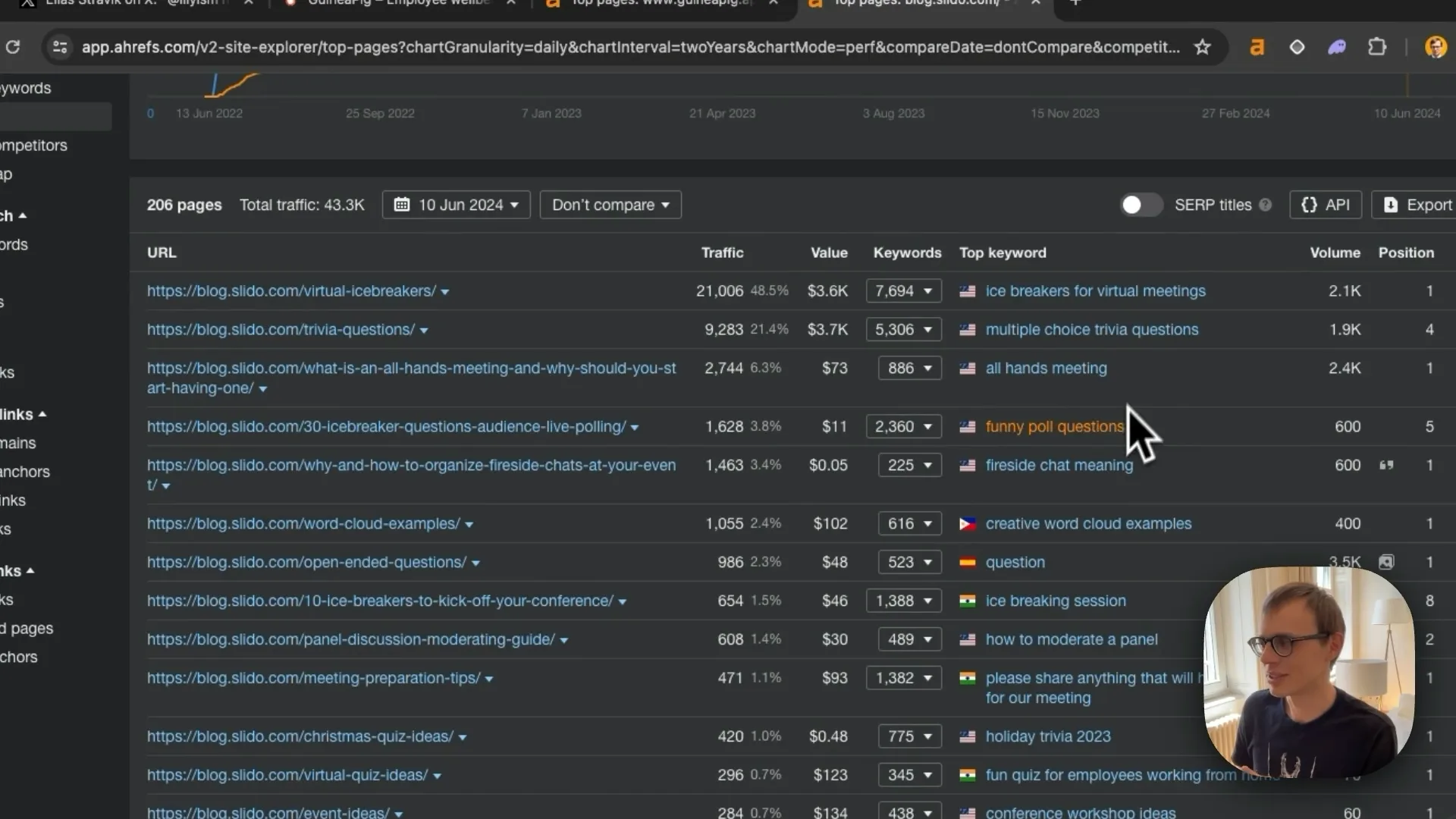Click the $3.7K value for trivia-questions
The image size is (1456, 819).
[827, 330]
